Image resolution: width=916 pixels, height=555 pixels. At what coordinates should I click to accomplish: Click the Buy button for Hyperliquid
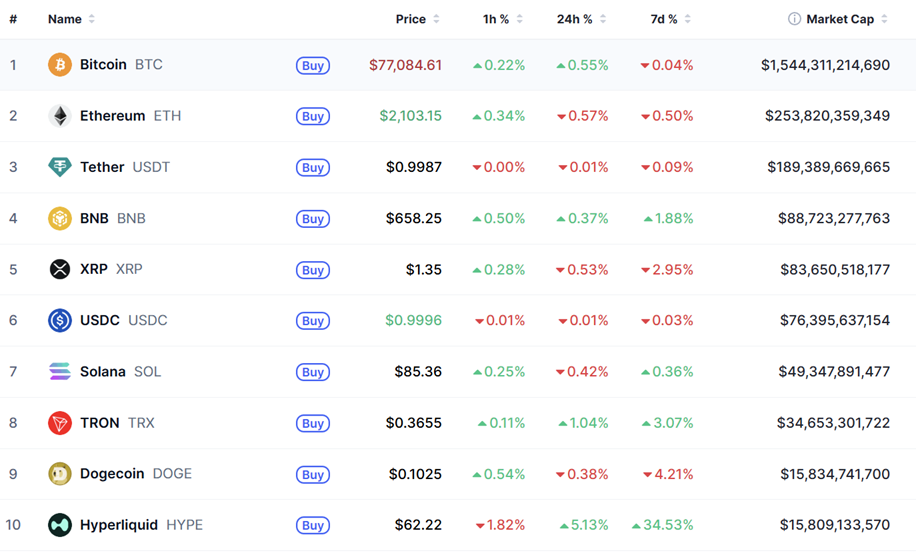tap(313, 525)
